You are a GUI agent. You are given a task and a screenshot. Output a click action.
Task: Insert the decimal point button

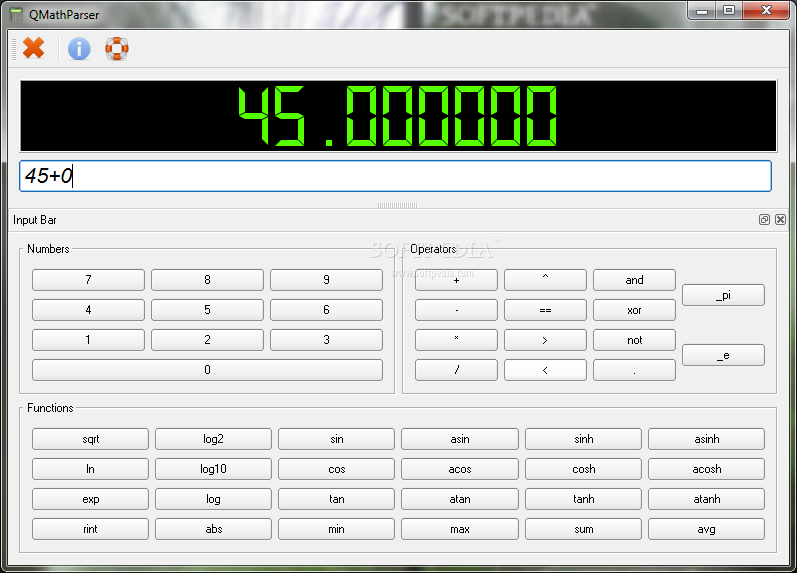[634, 370]
